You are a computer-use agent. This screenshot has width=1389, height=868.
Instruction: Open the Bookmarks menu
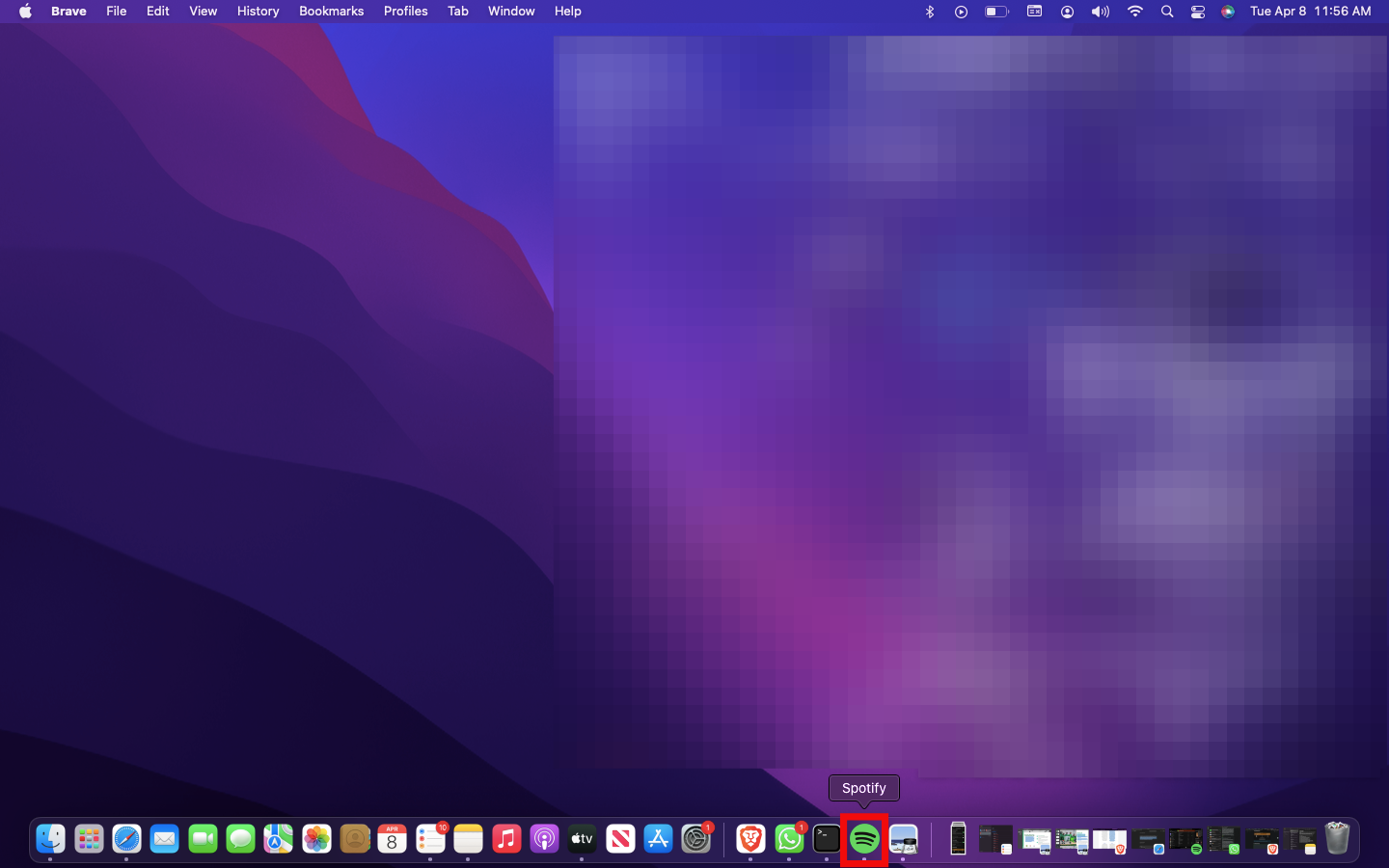coord(331,12)
